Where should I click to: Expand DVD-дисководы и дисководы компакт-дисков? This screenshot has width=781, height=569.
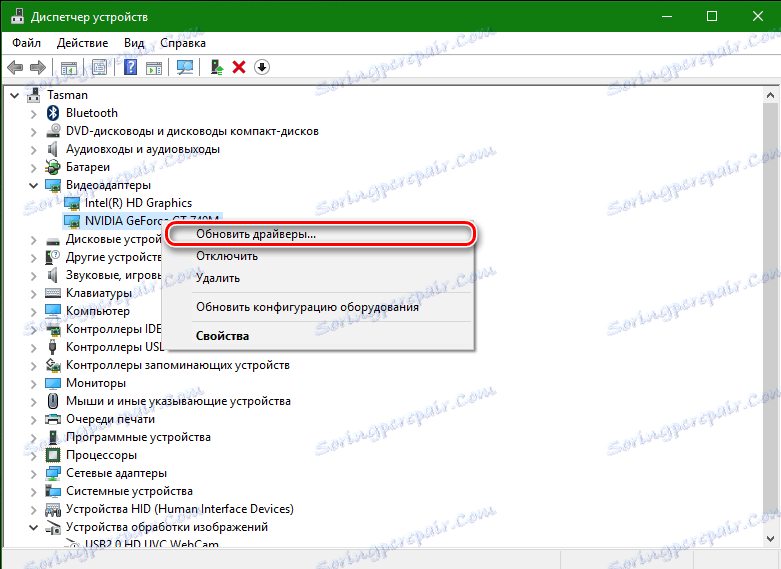tap(33, 132)
